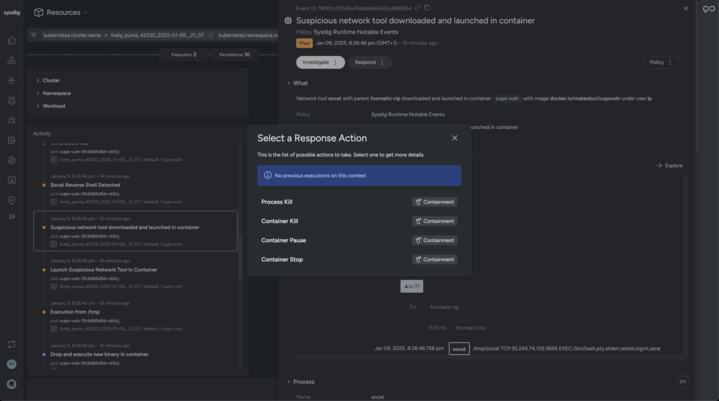Open the Threats bug icon in sidebar
Screen dimensions: 719x401
click(x=11, y=121)
